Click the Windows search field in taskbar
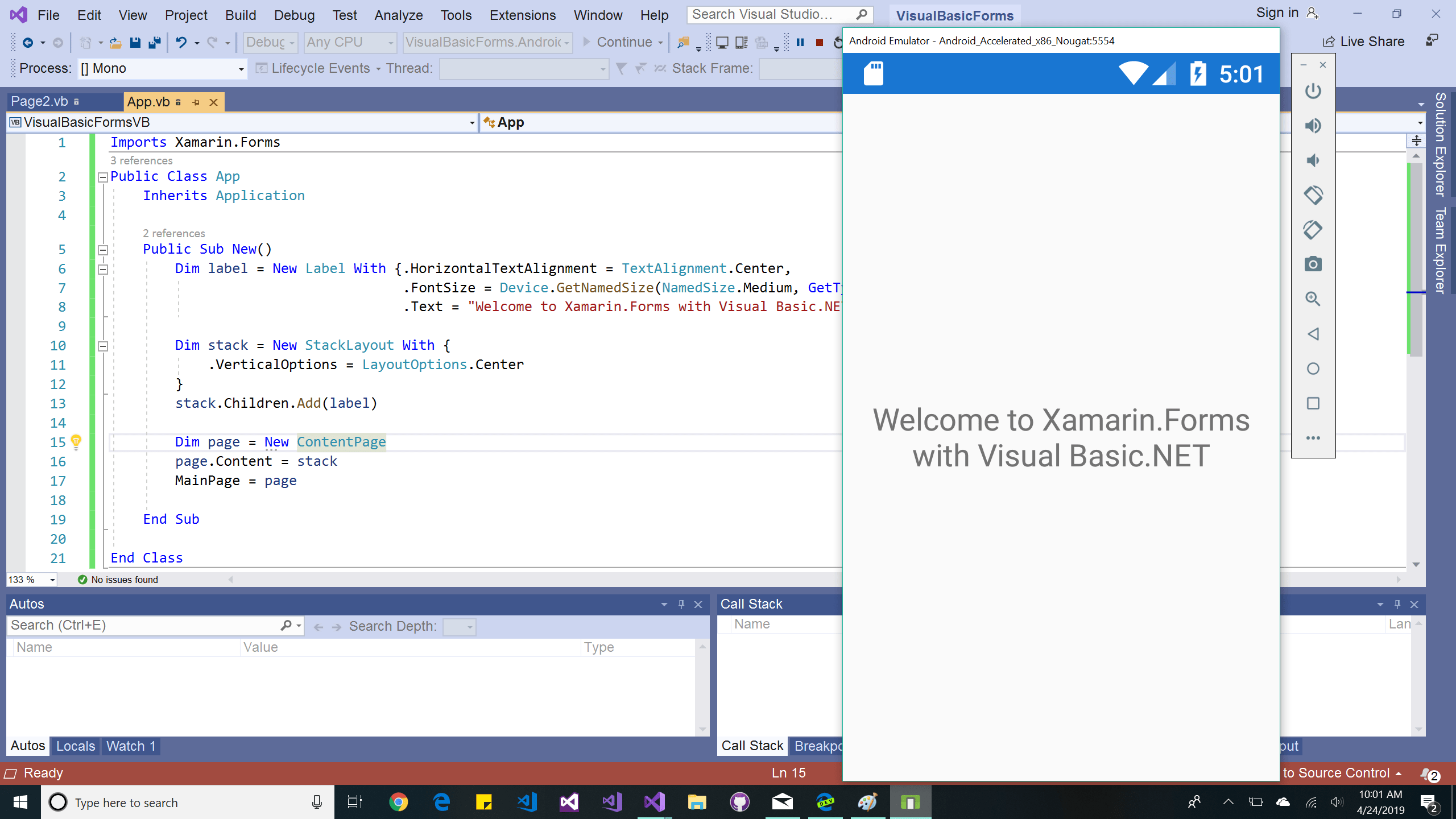This screenshot has width=1456, height=819. pos(171,802)
